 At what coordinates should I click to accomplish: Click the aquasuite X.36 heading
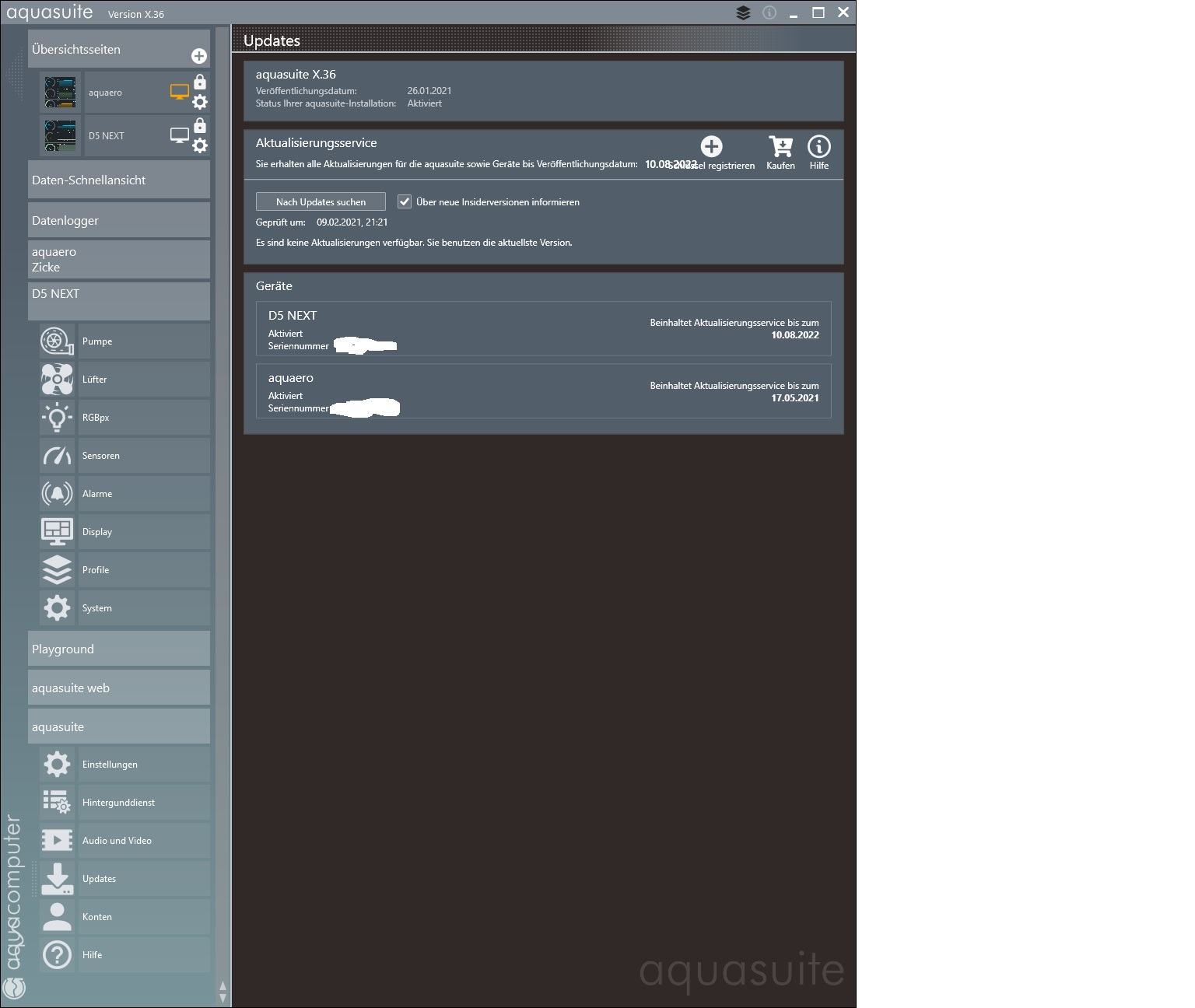[x=296, y=75]
